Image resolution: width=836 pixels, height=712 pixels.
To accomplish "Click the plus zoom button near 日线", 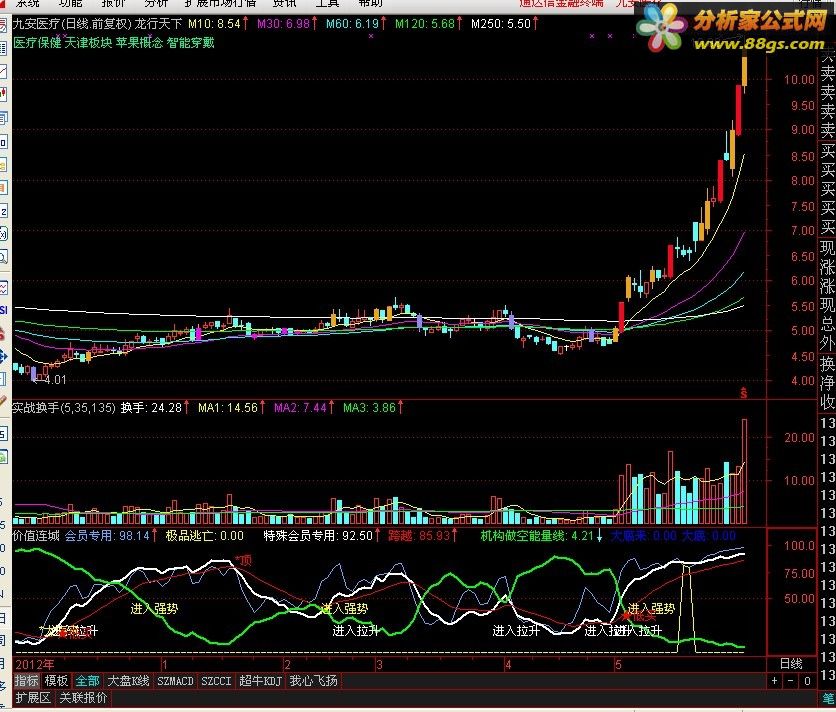I will pos(774,681).
